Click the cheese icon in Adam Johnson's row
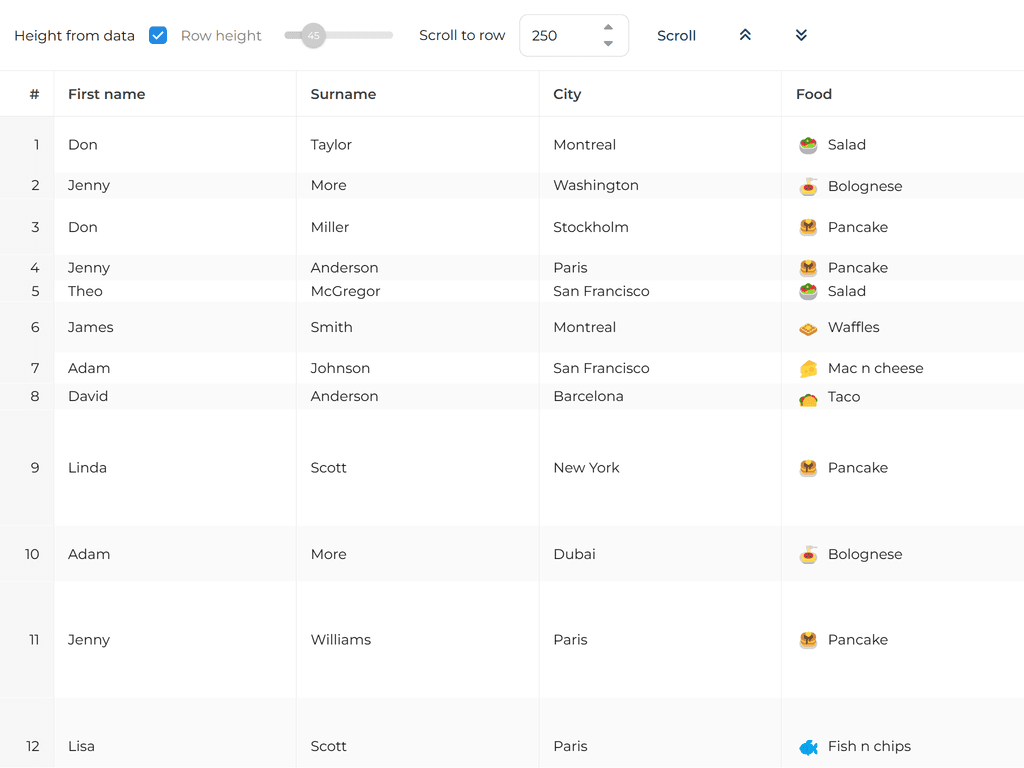Screen dimensions: 1024x768 point(808,369)
